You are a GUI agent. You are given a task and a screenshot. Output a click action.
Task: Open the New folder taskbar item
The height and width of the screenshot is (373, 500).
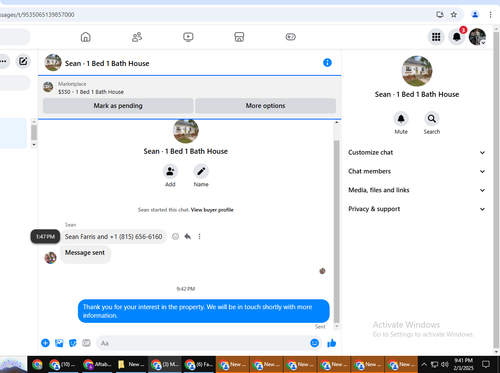pyautogui.click(x=131, y=364)
